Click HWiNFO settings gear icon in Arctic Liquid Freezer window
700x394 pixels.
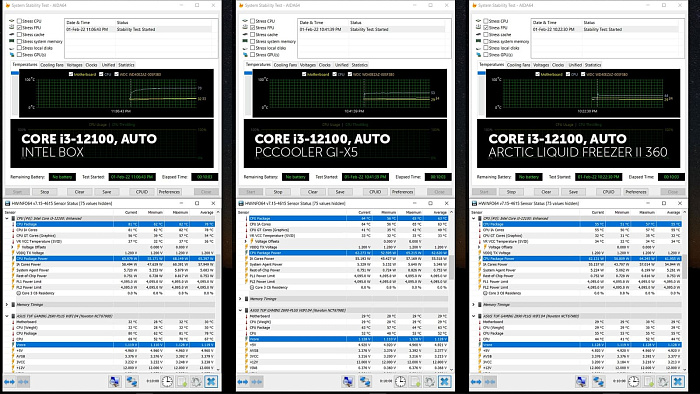point(663,382)
